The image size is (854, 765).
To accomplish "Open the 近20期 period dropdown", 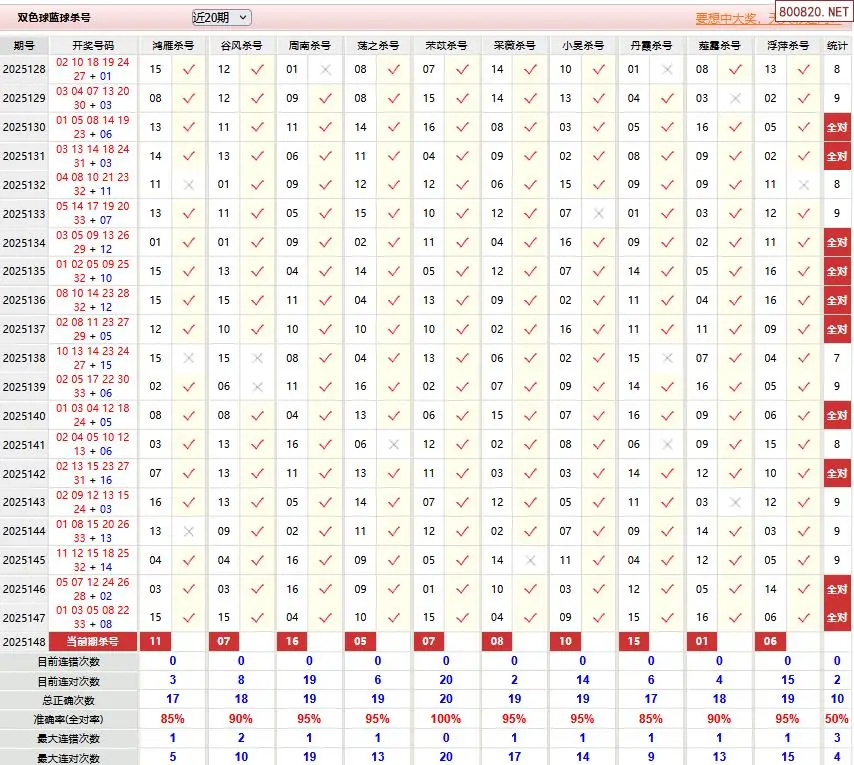I will click(x=221, y=17).
